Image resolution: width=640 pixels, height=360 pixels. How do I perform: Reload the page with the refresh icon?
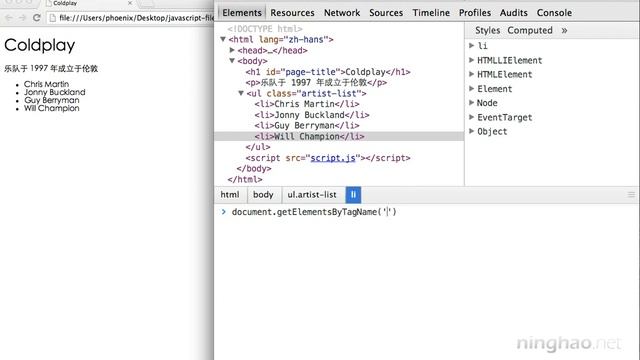pyautogui.click(x=36, y=18)
